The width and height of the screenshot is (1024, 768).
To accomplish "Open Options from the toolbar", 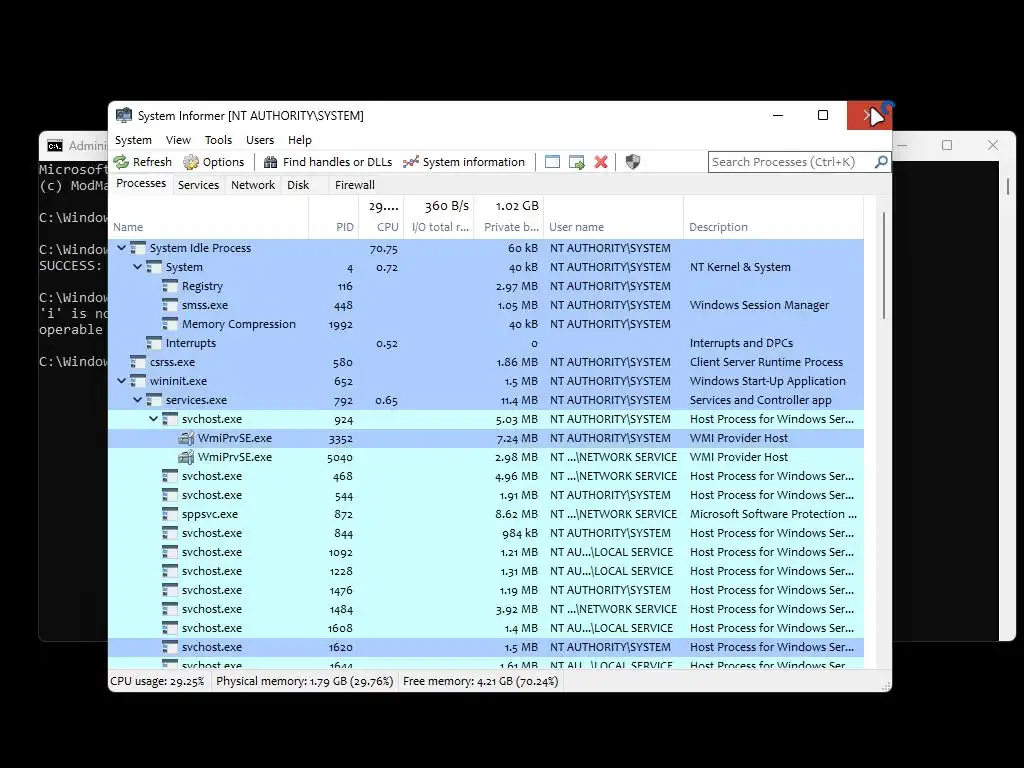I will pos(214,162).
